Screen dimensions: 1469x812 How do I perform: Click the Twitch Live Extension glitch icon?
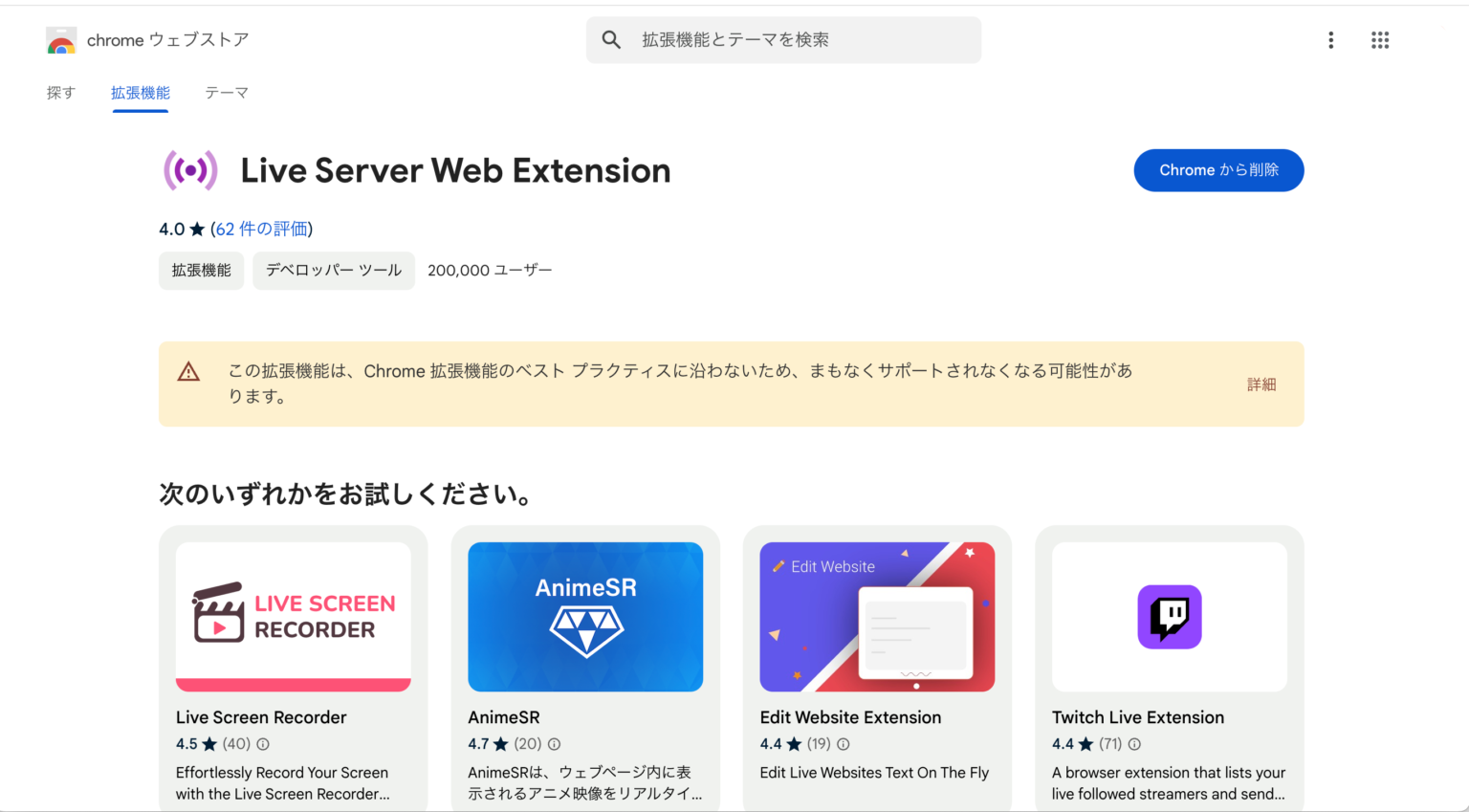point(1169,616)
